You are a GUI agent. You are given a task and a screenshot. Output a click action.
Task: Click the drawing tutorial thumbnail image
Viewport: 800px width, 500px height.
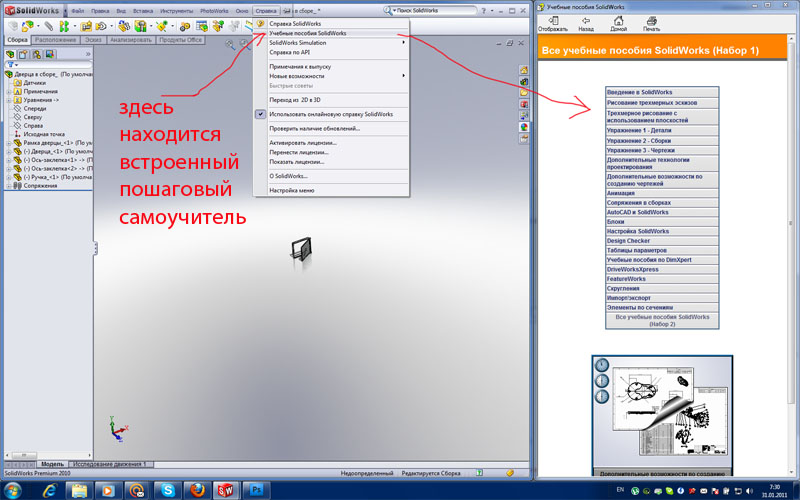click(658, 410)
